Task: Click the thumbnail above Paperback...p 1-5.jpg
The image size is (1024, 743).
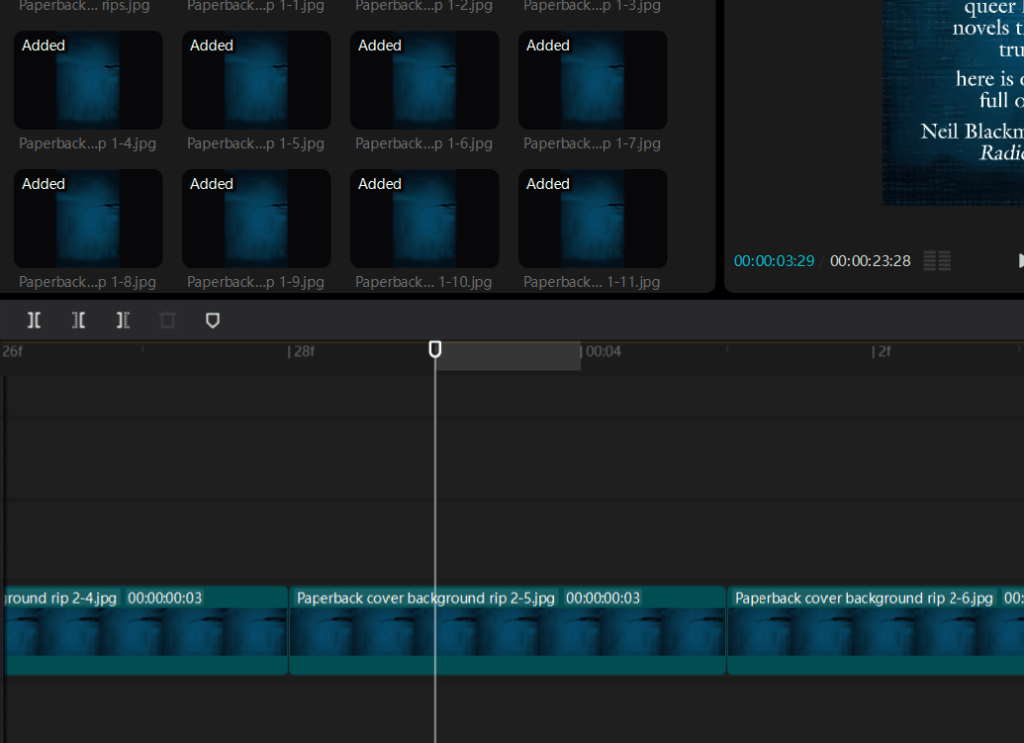Action: pos(256,80)
